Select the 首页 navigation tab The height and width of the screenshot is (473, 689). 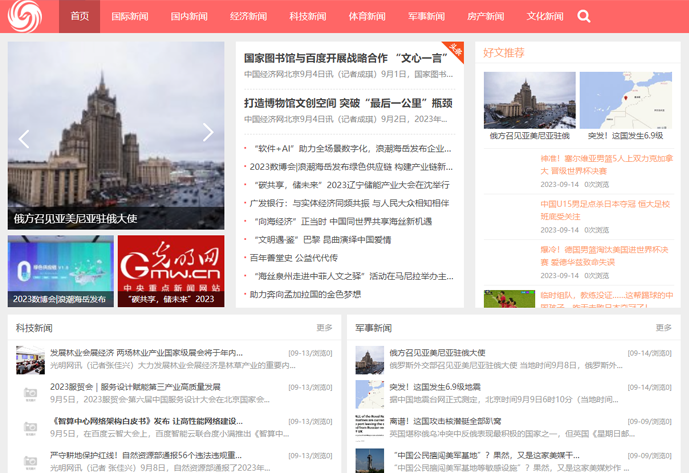(x=80, y=16)
